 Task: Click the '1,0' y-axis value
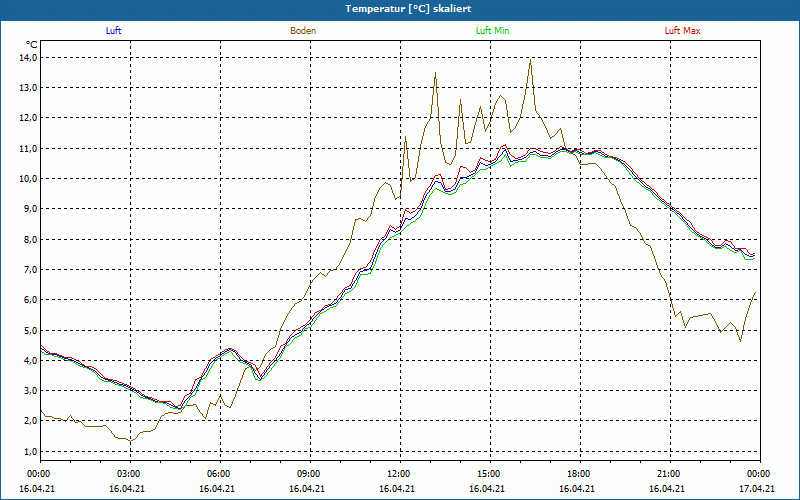31,451
